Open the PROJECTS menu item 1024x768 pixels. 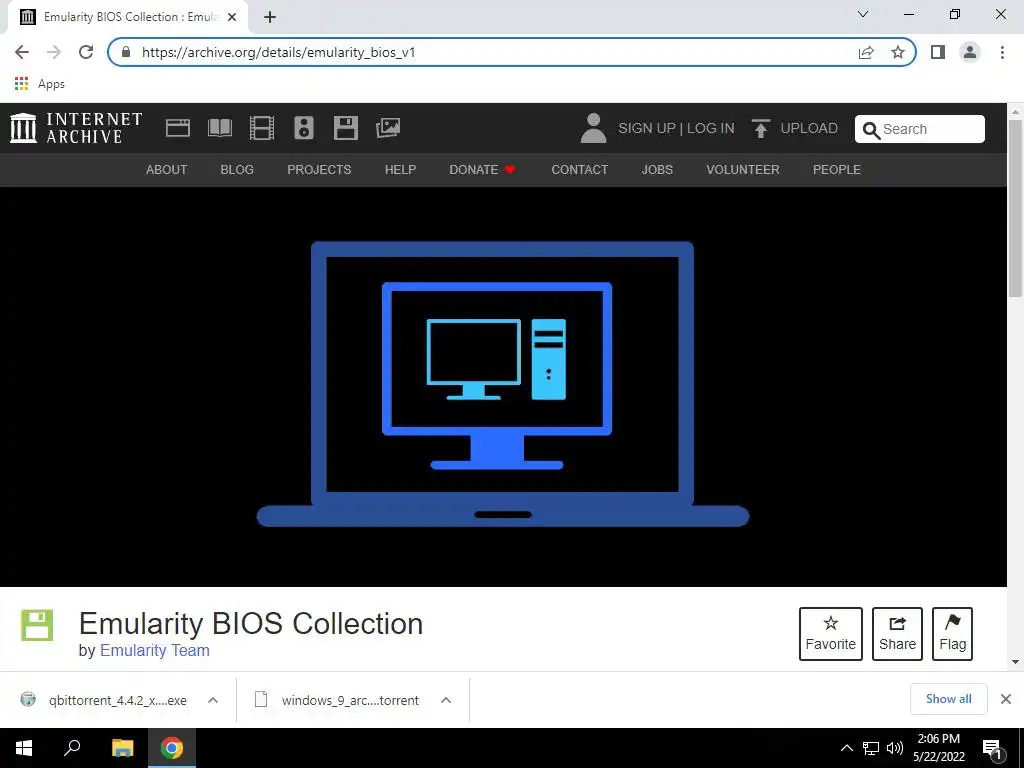[x=319, y=170]
